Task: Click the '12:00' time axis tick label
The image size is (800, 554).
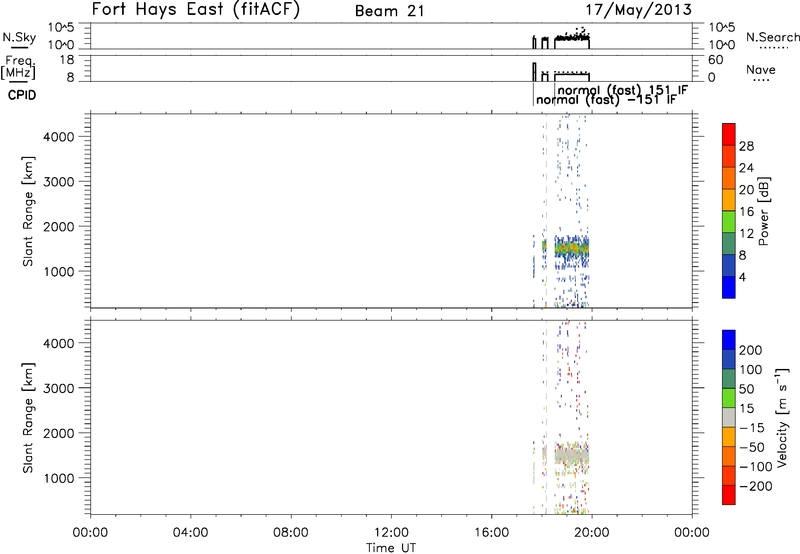Action: pos(391,533)
